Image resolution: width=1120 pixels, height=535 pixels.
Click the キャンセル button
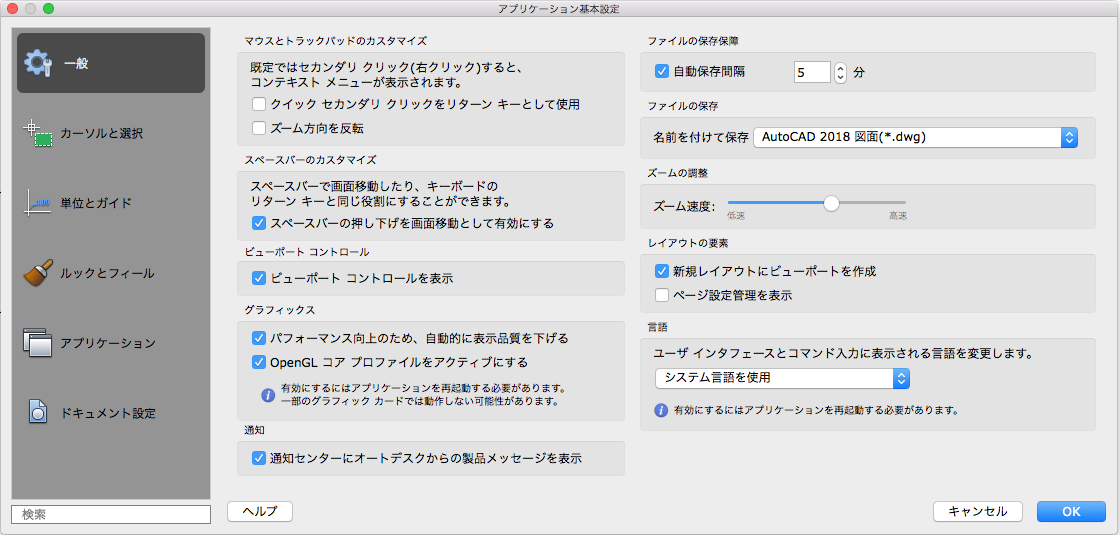click(978, 511)
